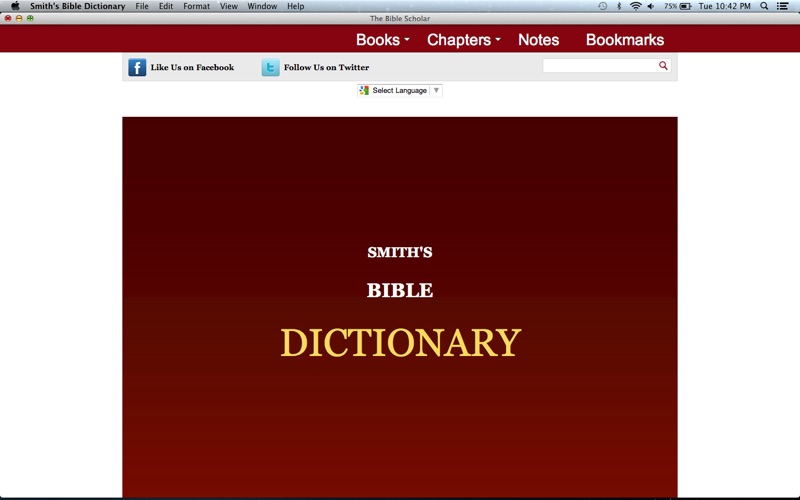Screen dimensions: 800x500
Task: Open the Apple menu
Action: click(x=14, y=6)
